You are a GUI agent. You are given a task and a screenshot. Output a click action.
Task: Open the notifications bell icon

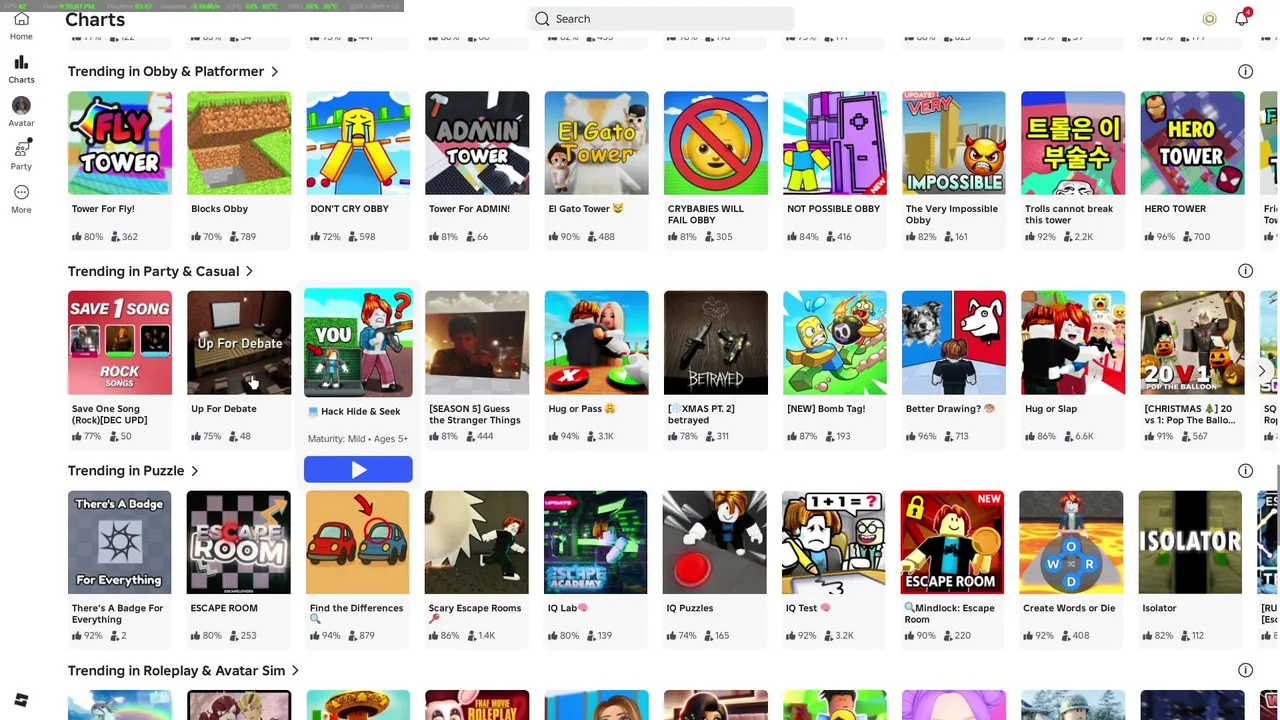click(1242, 18)
